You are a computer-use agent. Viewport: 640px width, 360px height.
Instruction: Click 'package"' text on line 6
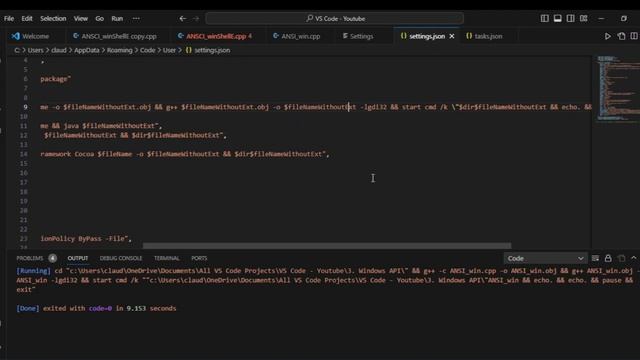click(56, 79)
